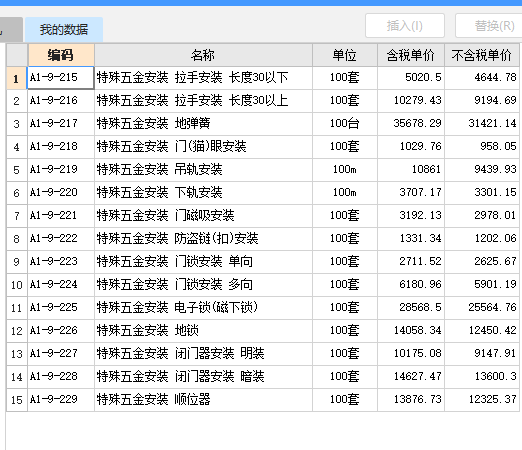Select code cell A1-9-220

pos(61,193)
